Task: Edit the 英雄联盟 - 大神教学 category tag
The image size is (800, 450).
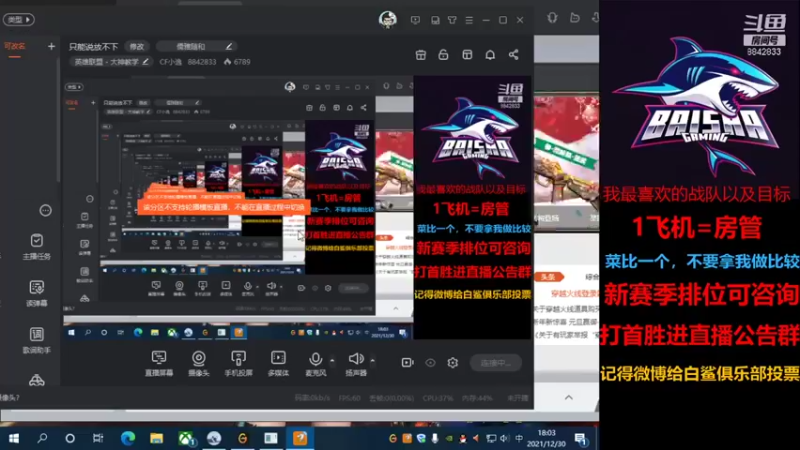Action: (x=111, y=62)
